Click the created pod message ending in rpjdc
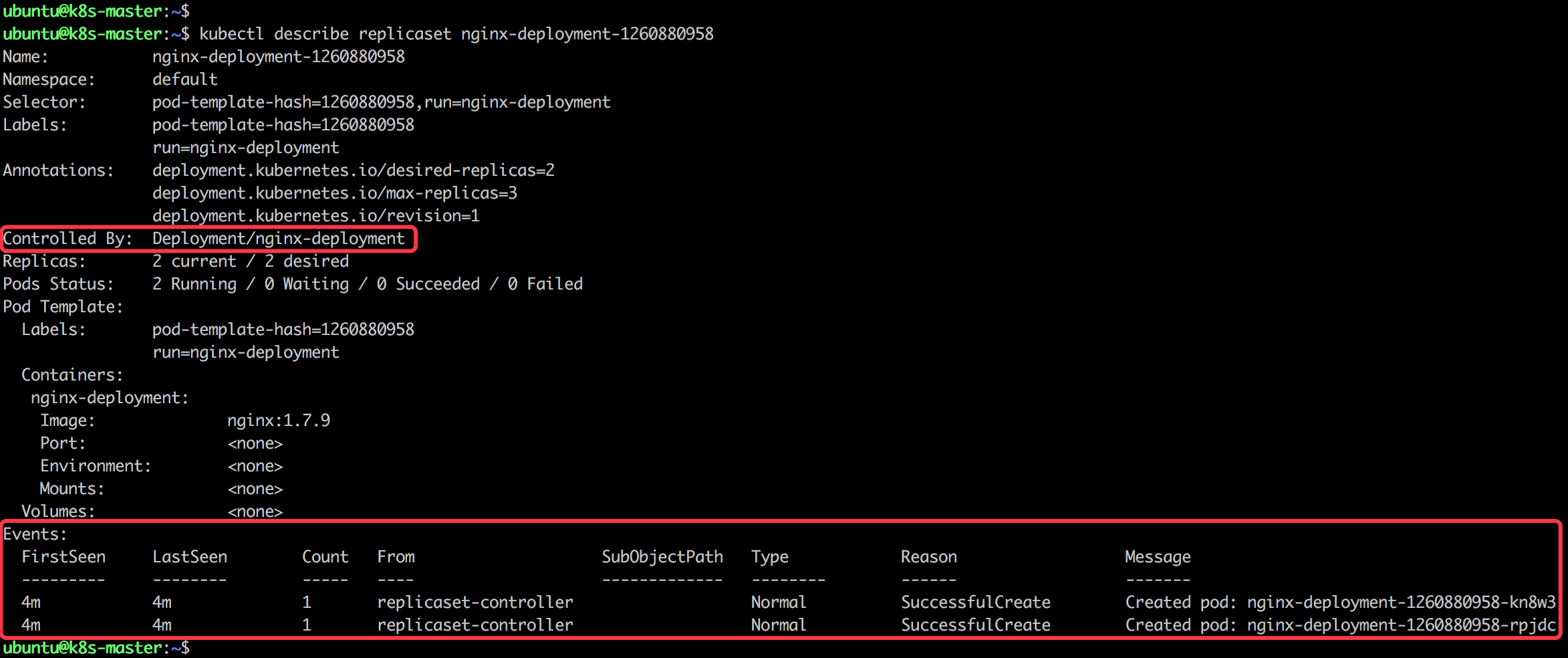Image resolution: width=1568 pixels, height=658 pixels. (x=1341, y=625)
